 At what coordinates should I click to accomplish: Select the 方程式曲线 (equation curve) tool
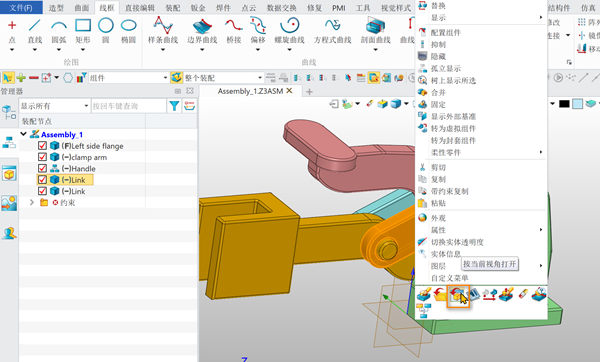[332, 31]
